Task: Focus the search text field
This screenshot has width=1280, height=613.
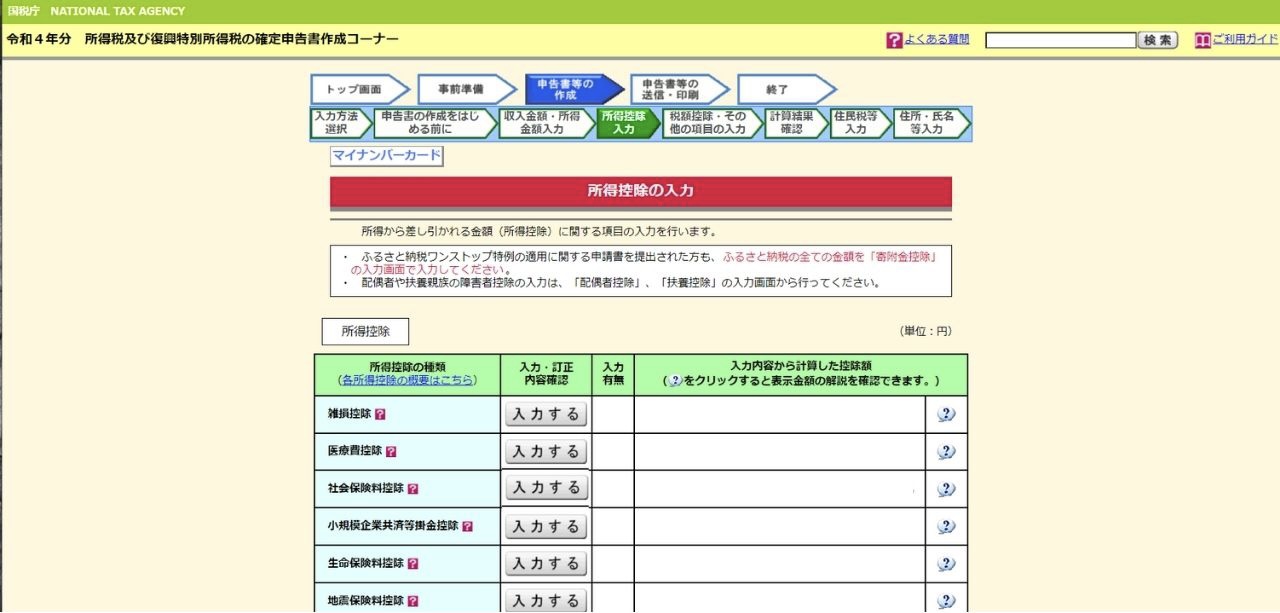Action: click(1061, 41)
